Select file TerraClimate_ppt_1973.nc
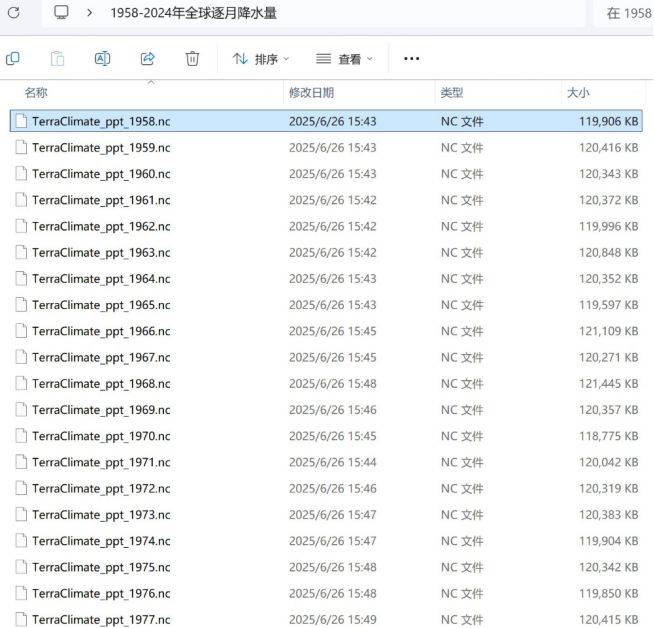The height and width of the screenshot is (628, 654). pyautogui.click(x=326, y=515)
